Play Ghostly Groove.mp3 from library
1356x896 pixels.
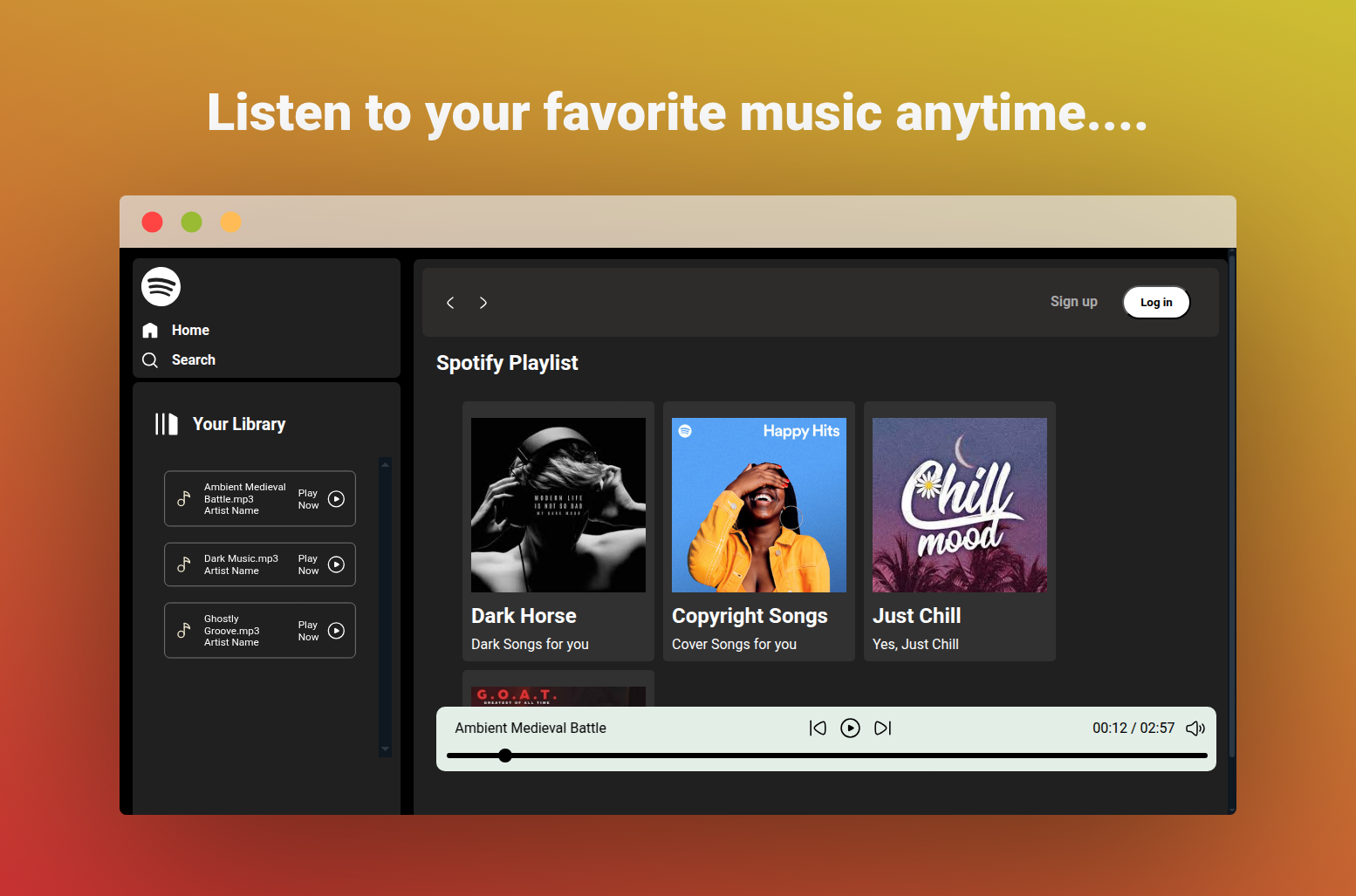(336, 631)
